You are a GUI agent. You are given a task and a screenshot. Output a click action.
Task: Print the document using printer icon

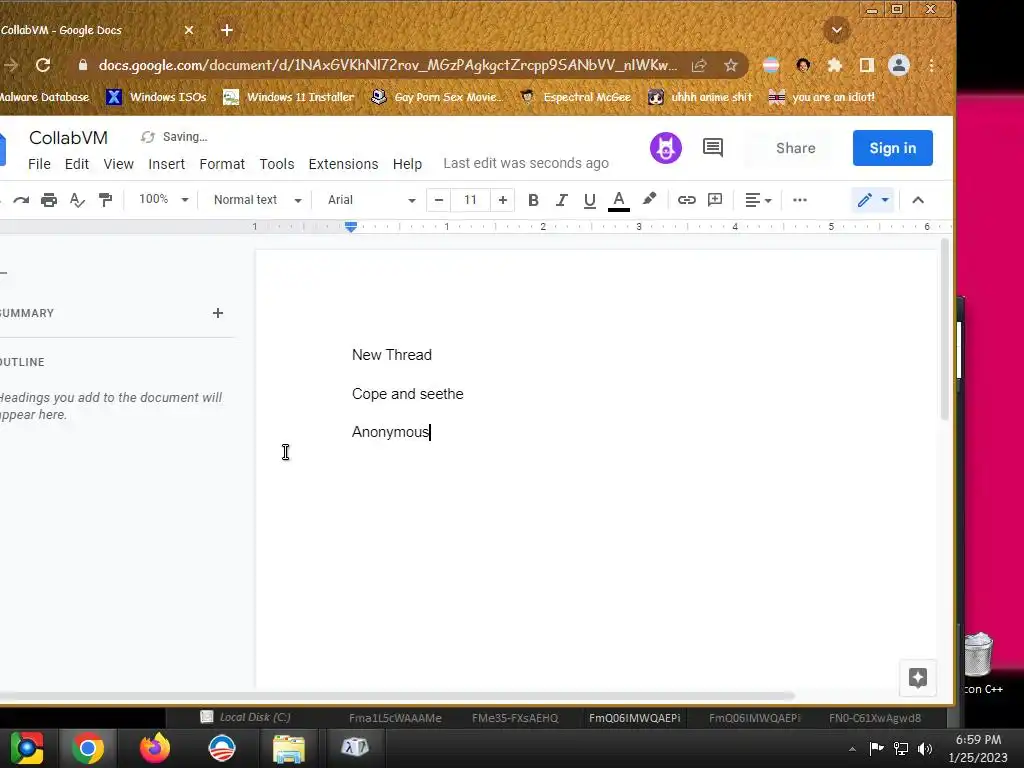[x=49, y=200]
